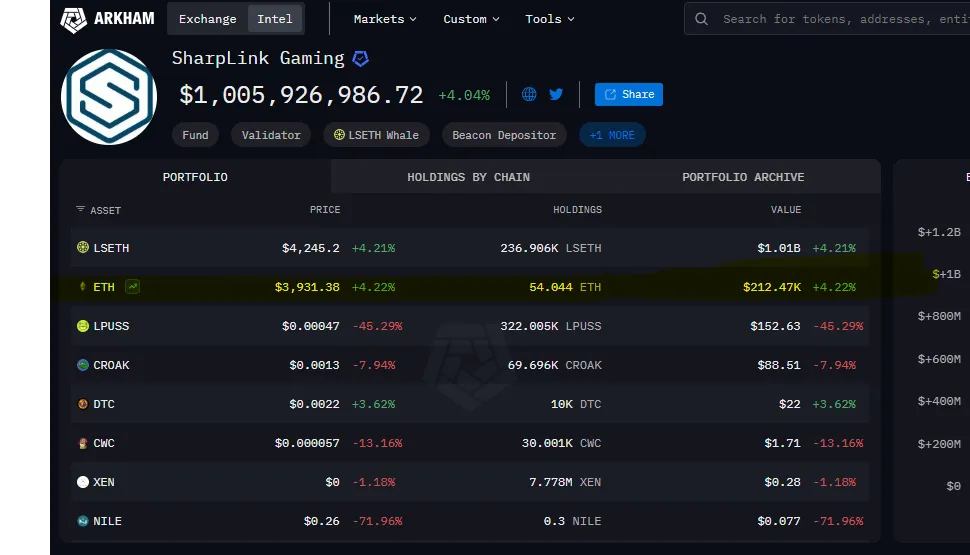Open the SharpLink Gaming website globe icon
This screenshot has width=970, height=555.
click(529, 94)
